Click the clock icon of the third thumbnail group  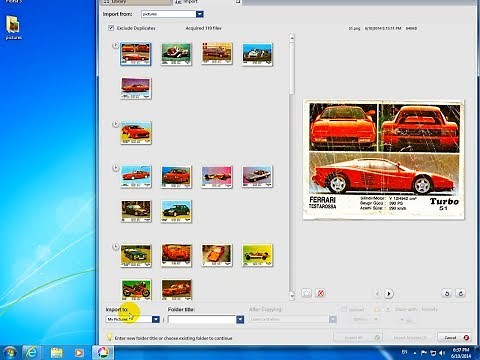click(x=115, y=168)
